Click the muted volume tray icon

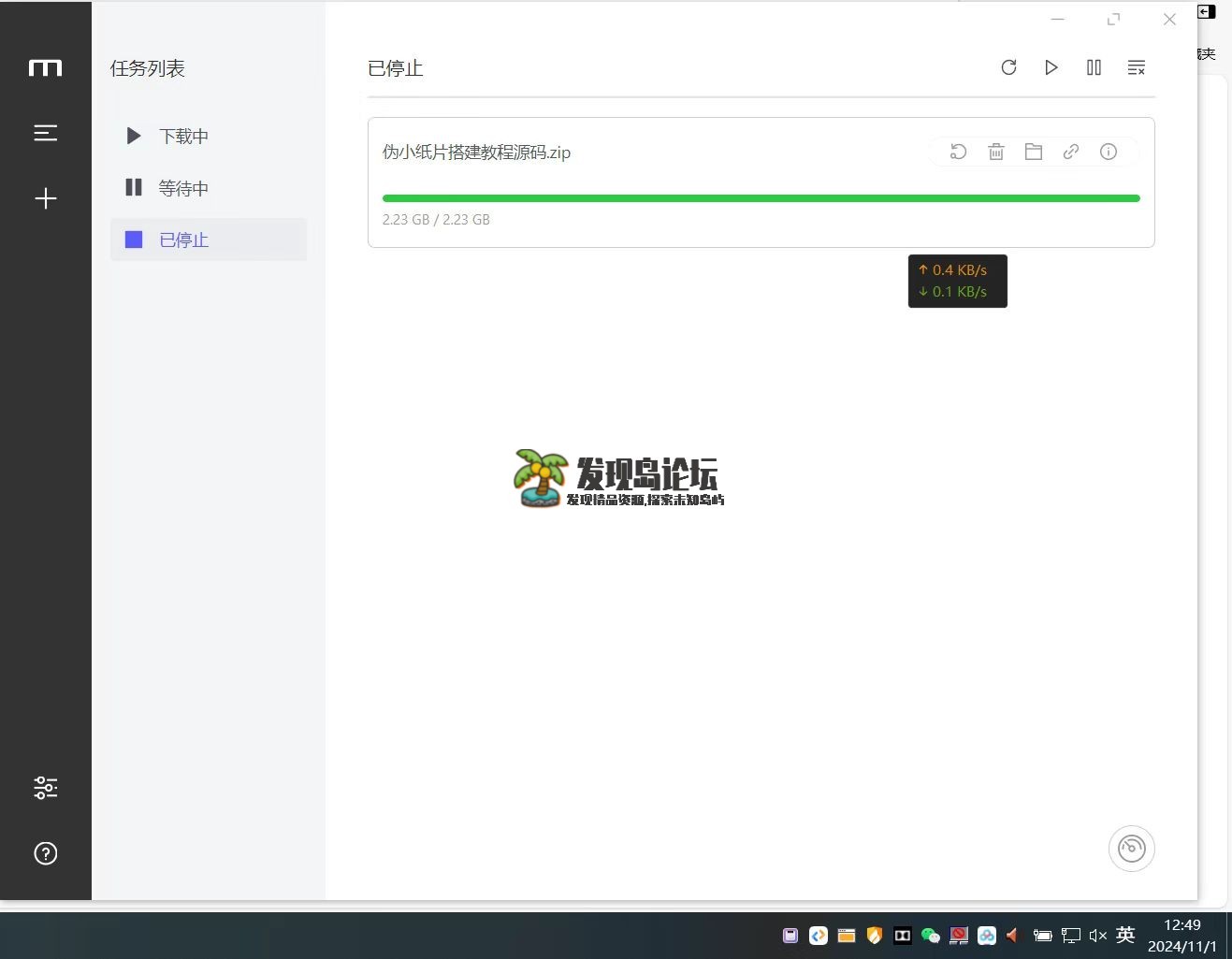tap(1098, 936)
